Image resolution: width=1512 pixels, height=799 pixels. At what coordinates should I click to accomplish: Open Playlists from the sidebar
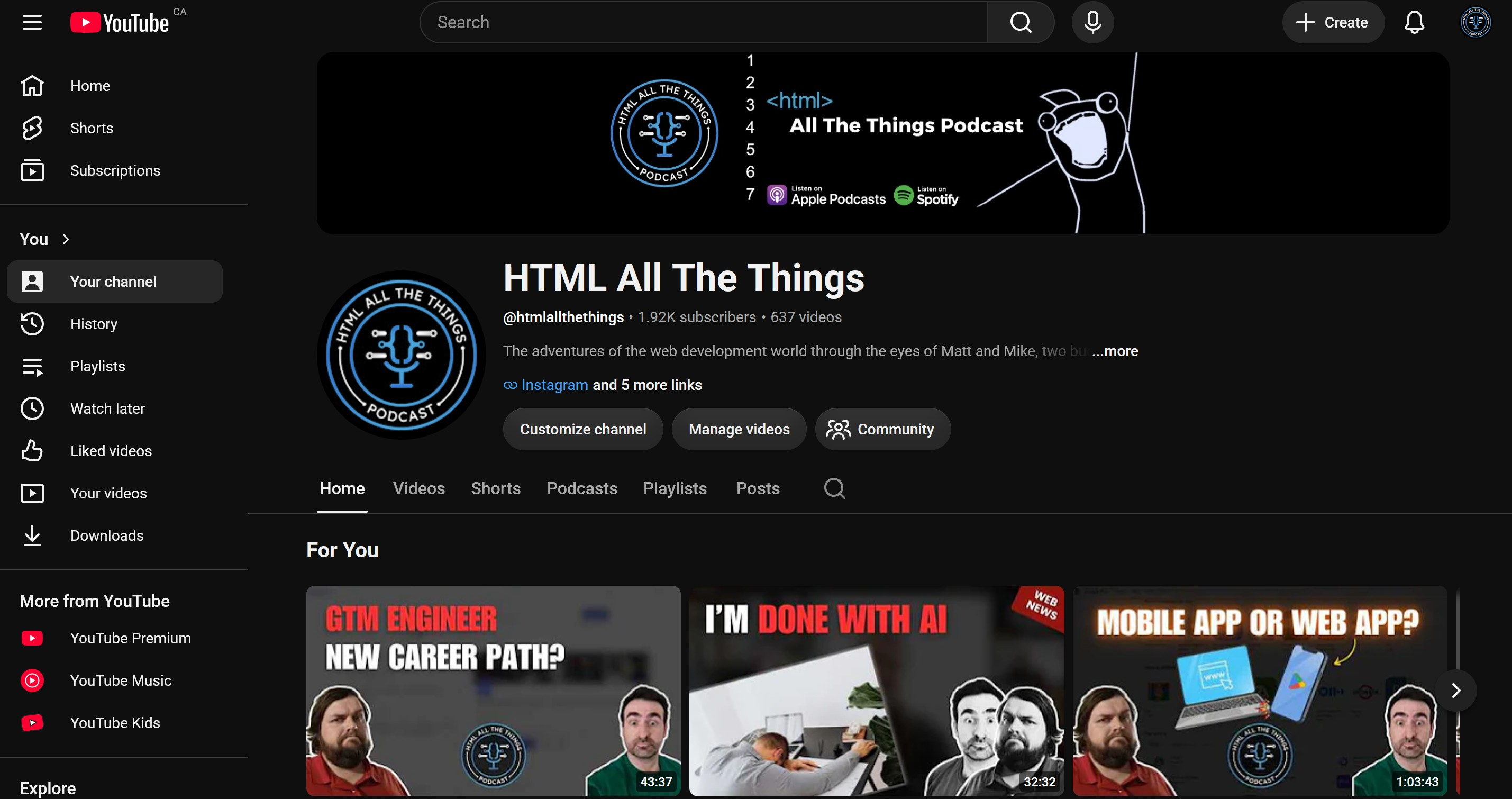click(114, 366)
